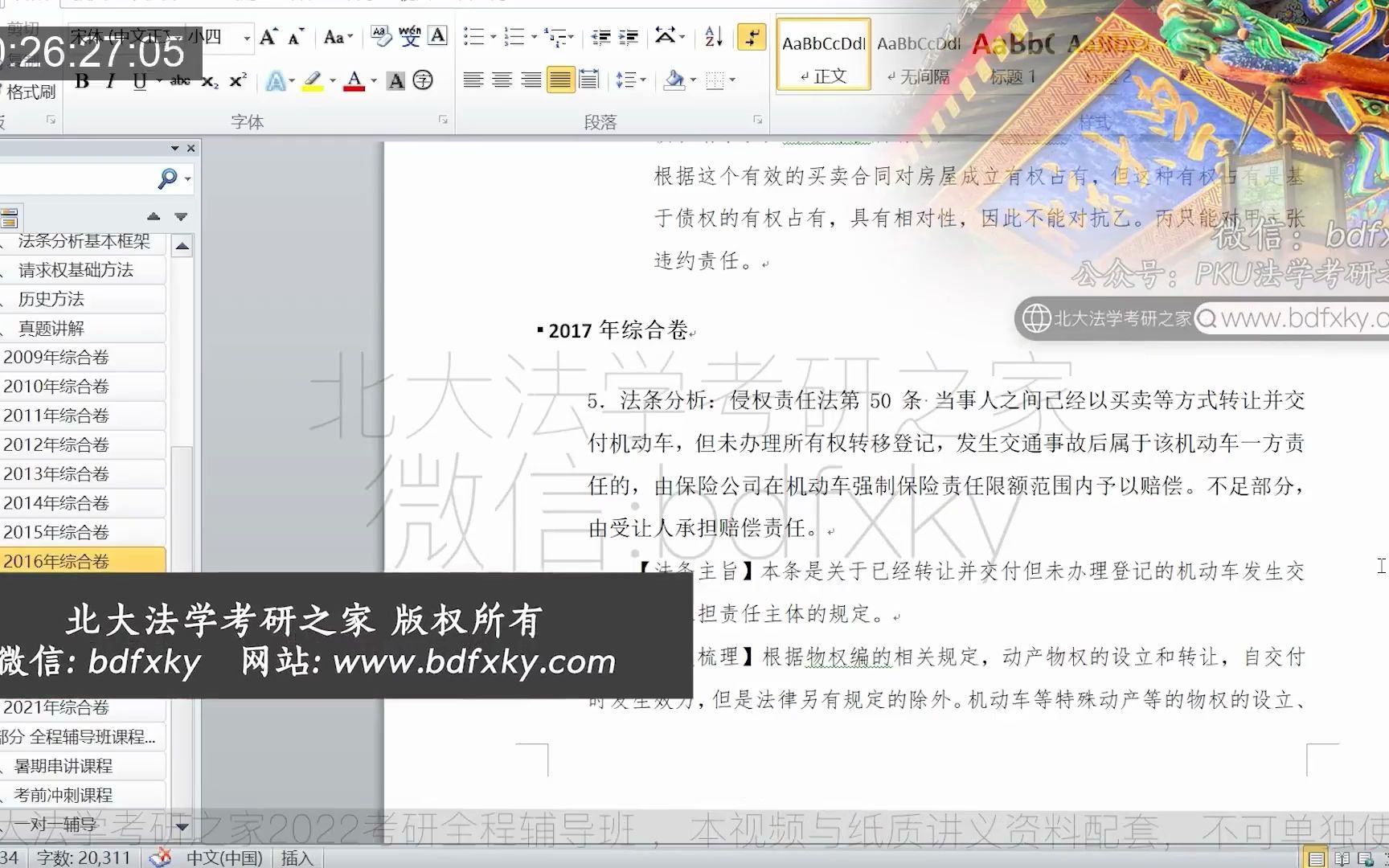Open font size dropdown

pos(246,38)
